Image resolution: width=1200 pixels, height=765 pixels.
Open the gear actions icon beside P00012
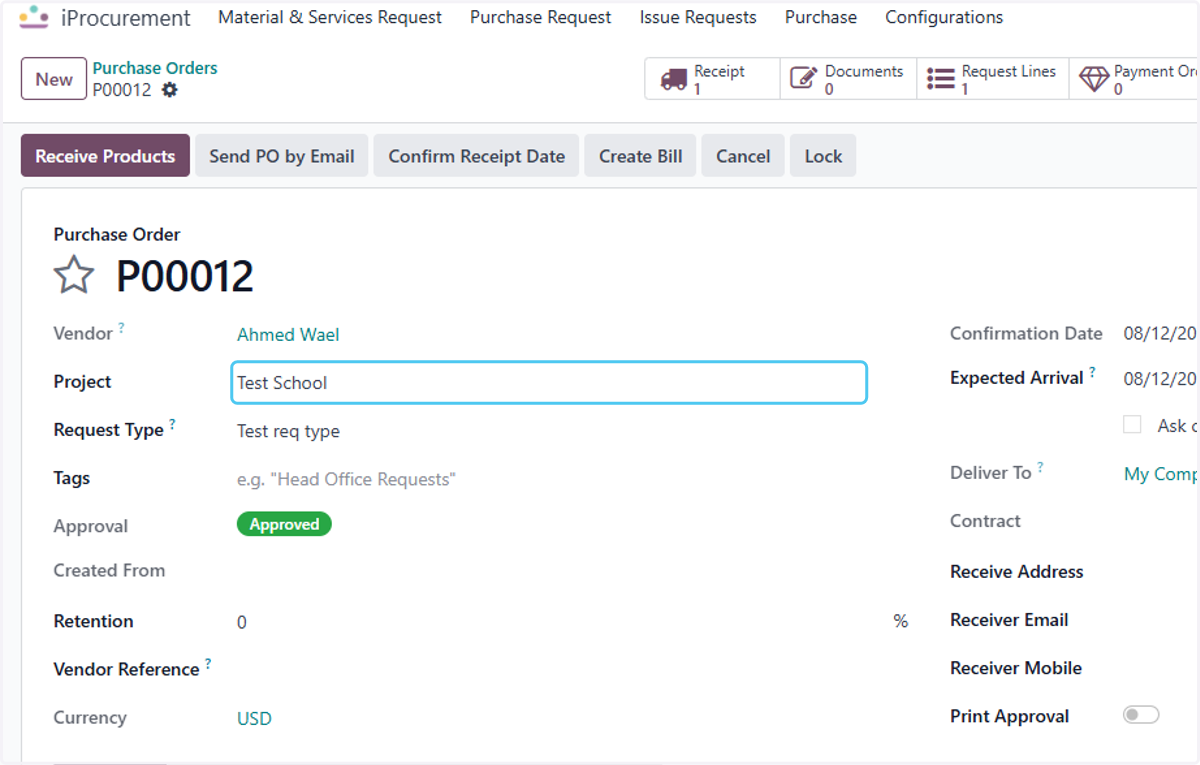coord(170,90)
